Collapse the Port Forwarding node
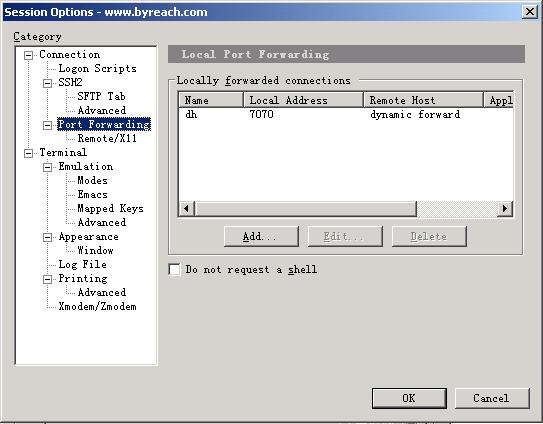The image size is (543, 424). click(x=47, y=125)
